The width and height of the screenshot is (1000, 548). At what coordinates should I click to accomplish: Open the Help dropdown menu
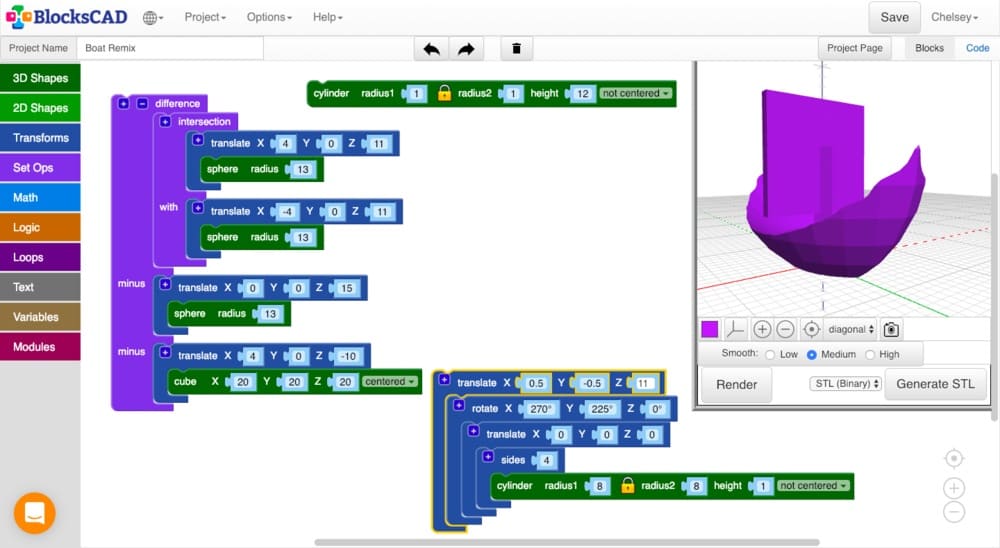328,17
